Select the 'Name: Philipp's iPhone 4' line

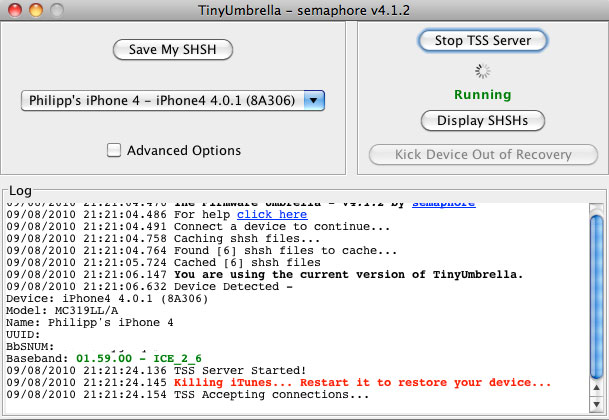click(90, 322)
